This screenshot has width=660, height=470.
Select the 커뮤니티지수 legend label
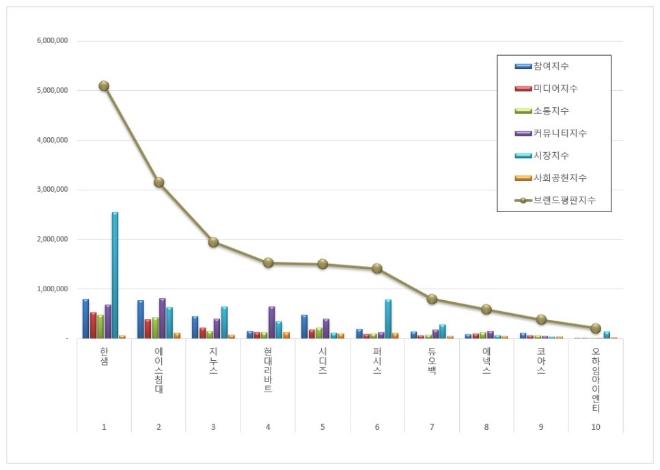click(562, 133)
